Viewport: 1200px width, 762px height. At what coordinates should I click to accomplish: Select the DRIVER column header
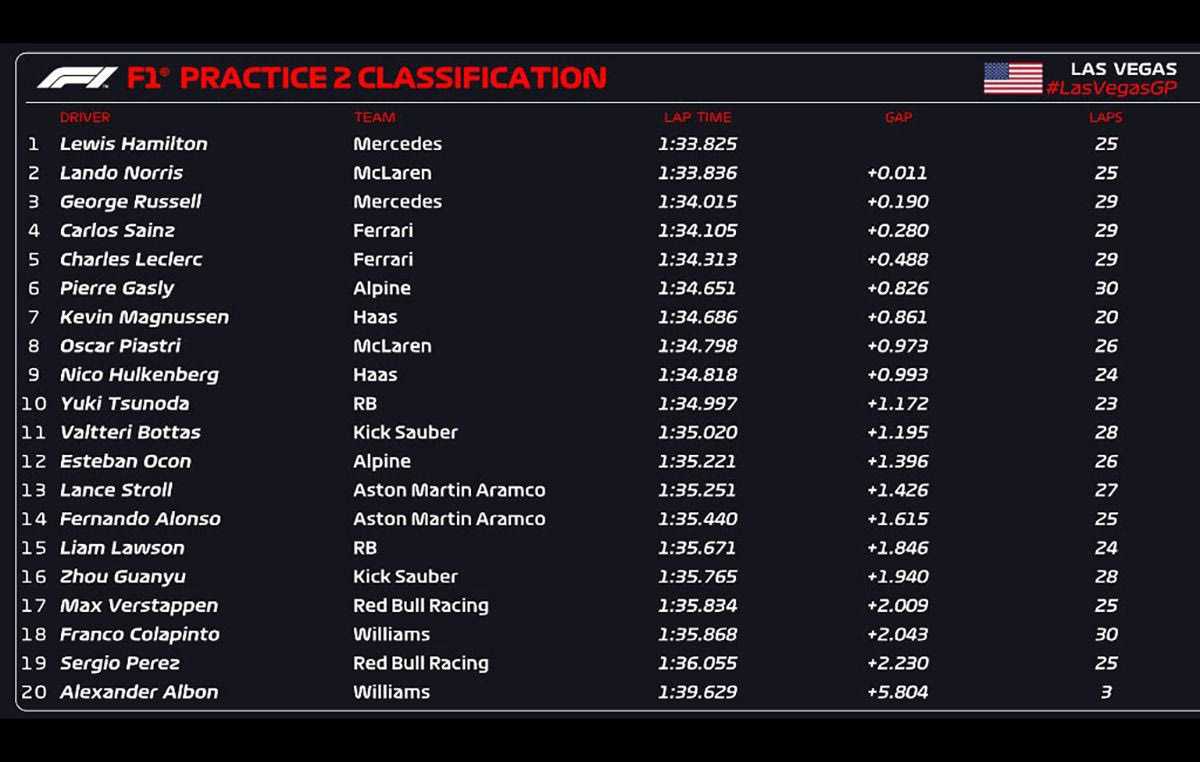point(85,117)
